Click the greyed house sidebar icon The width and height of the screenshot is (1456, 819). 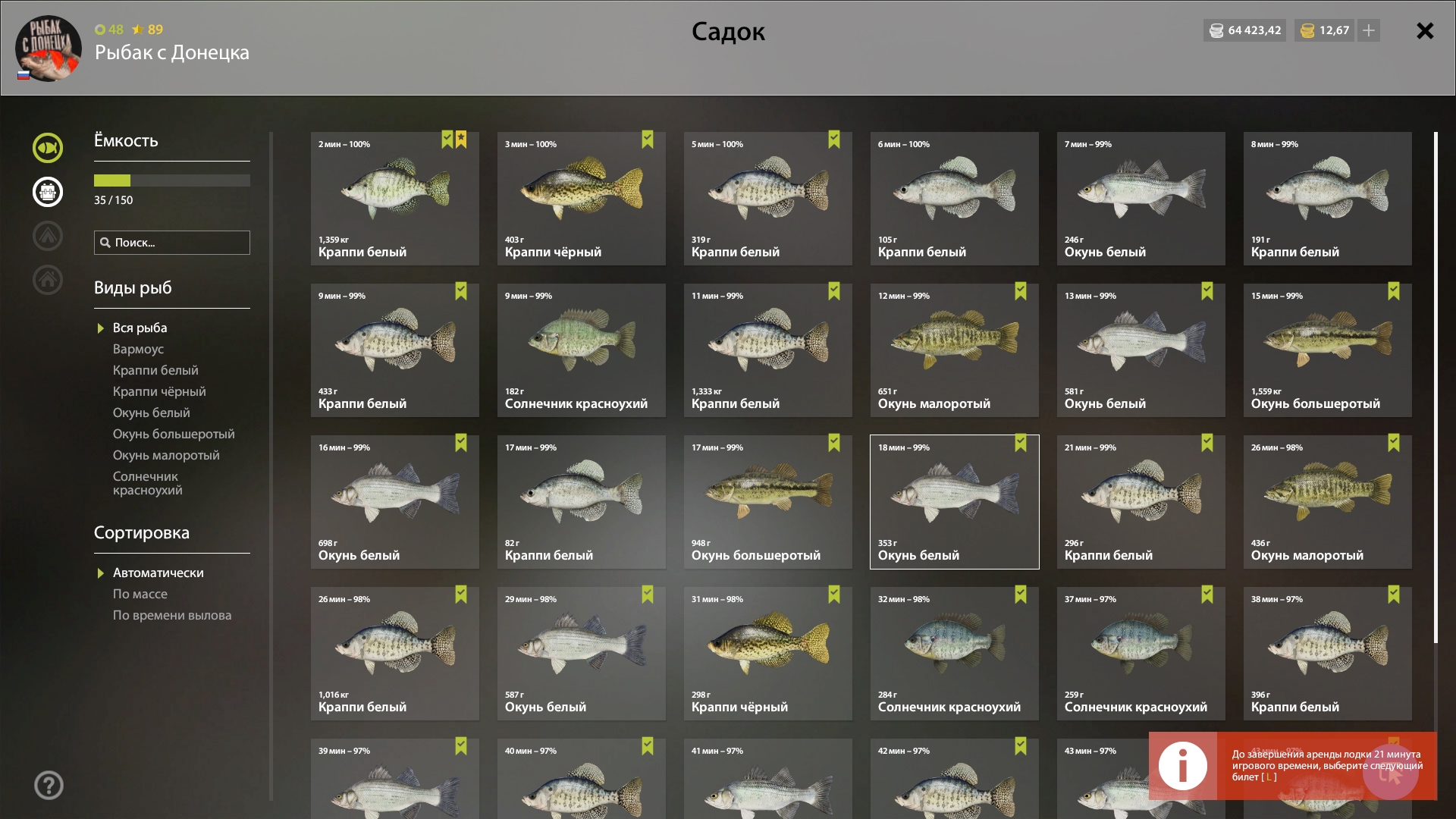(47, 280)
